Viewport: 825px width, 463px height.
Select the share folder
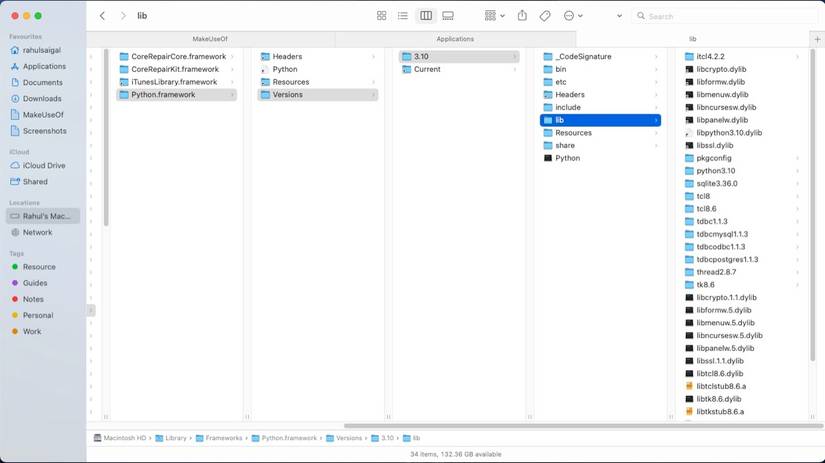point(600,145)
